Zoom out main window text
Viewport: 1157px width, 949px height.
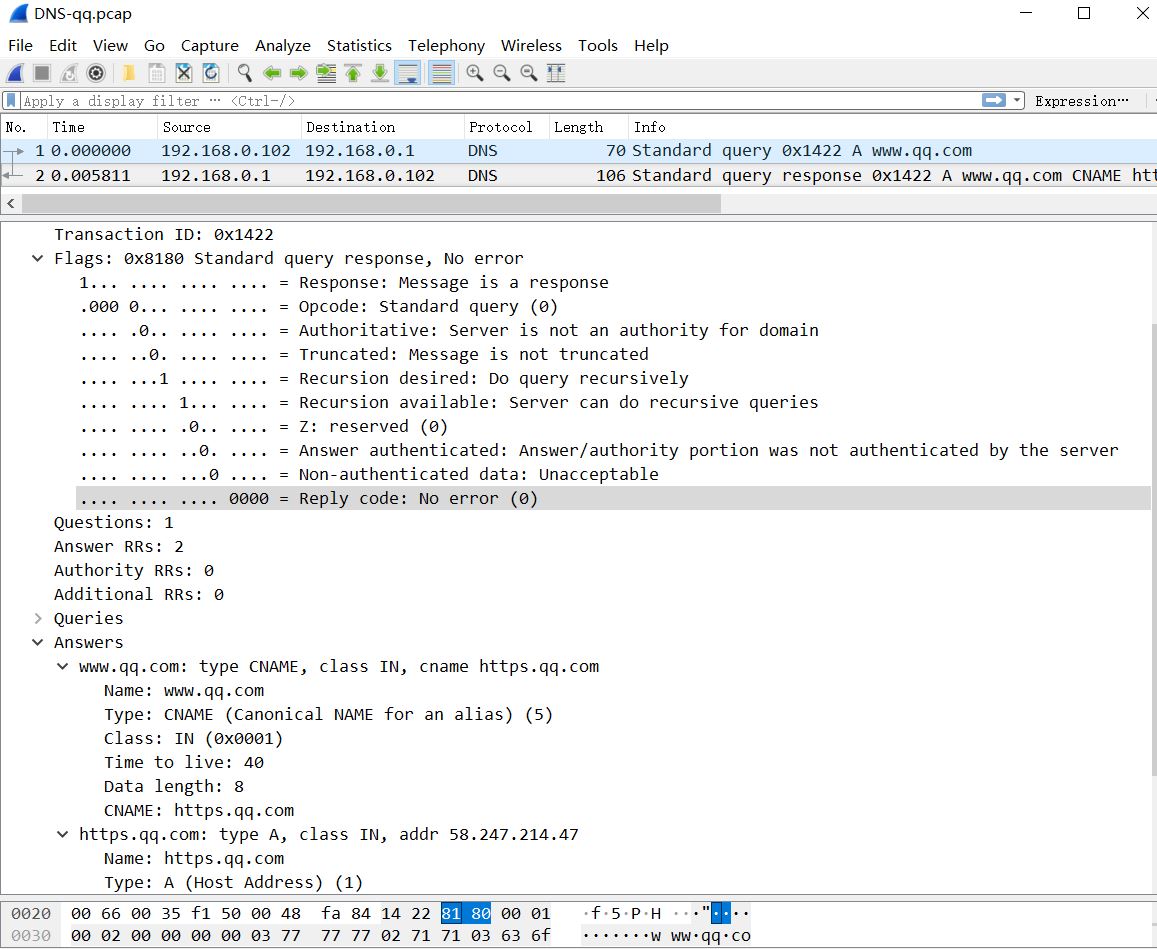502,73
